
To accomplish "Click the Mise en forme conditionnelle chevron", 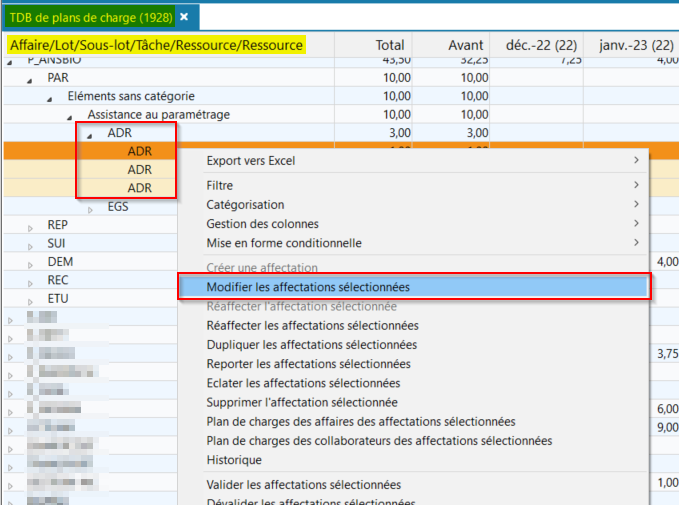I will tap(636, 243).
